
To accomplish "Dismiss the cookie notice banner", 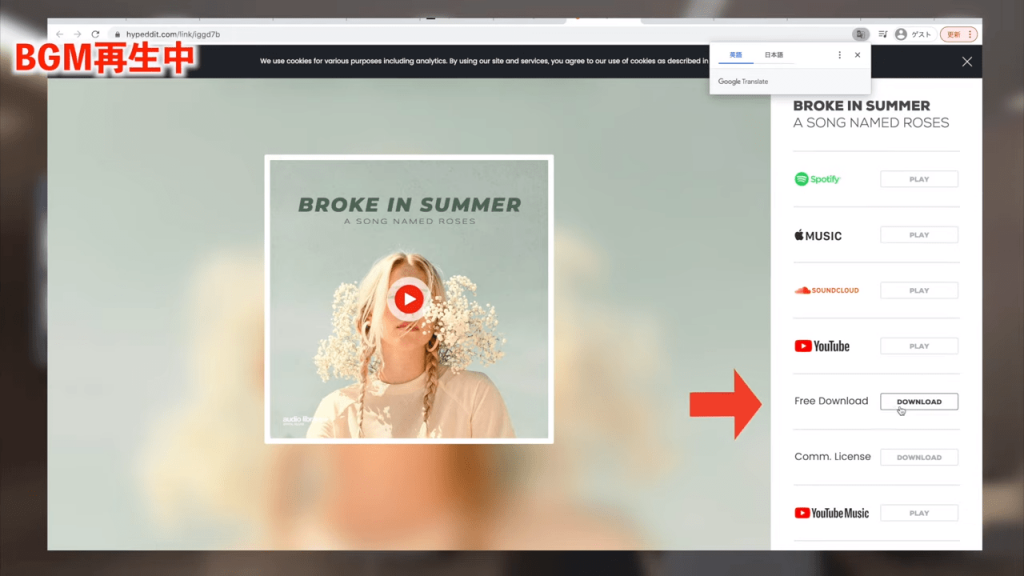I will (967, 62).
